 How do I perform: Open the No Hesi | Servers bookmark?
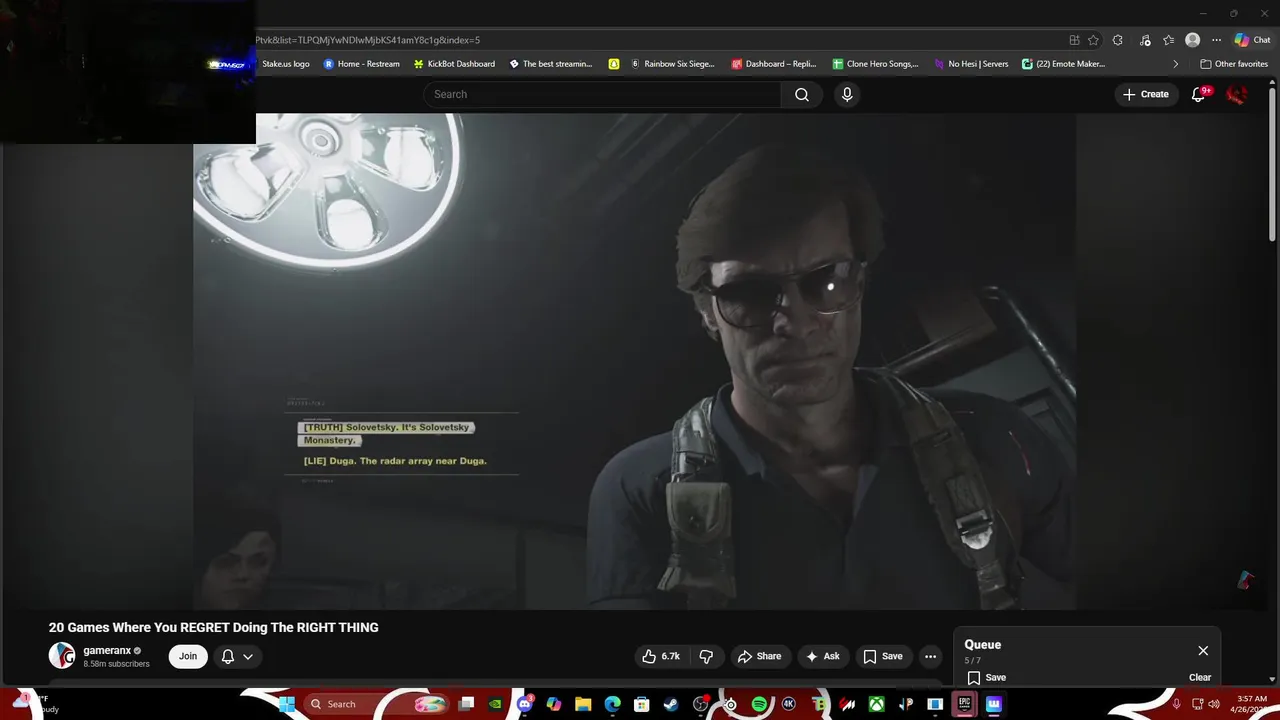click(x=971, y=64)
